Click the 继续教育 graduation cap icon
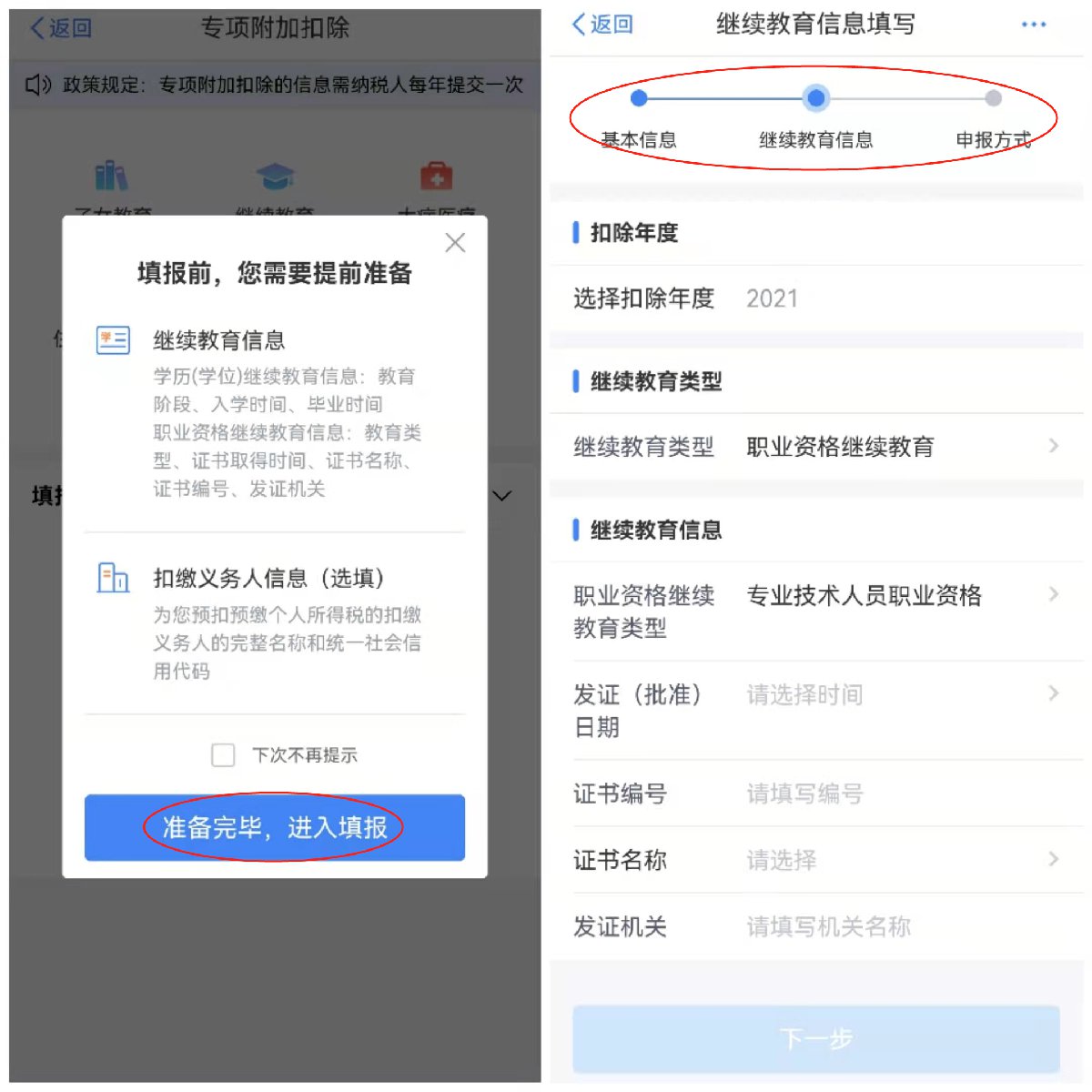Viewport: 1092px width, 1092px height. point(275,176)
